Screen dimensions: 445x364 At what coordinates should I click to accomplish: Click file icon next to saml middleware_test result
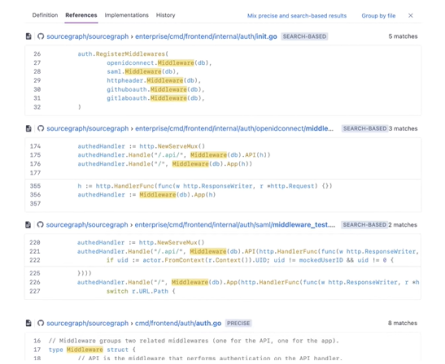point(28,225)
